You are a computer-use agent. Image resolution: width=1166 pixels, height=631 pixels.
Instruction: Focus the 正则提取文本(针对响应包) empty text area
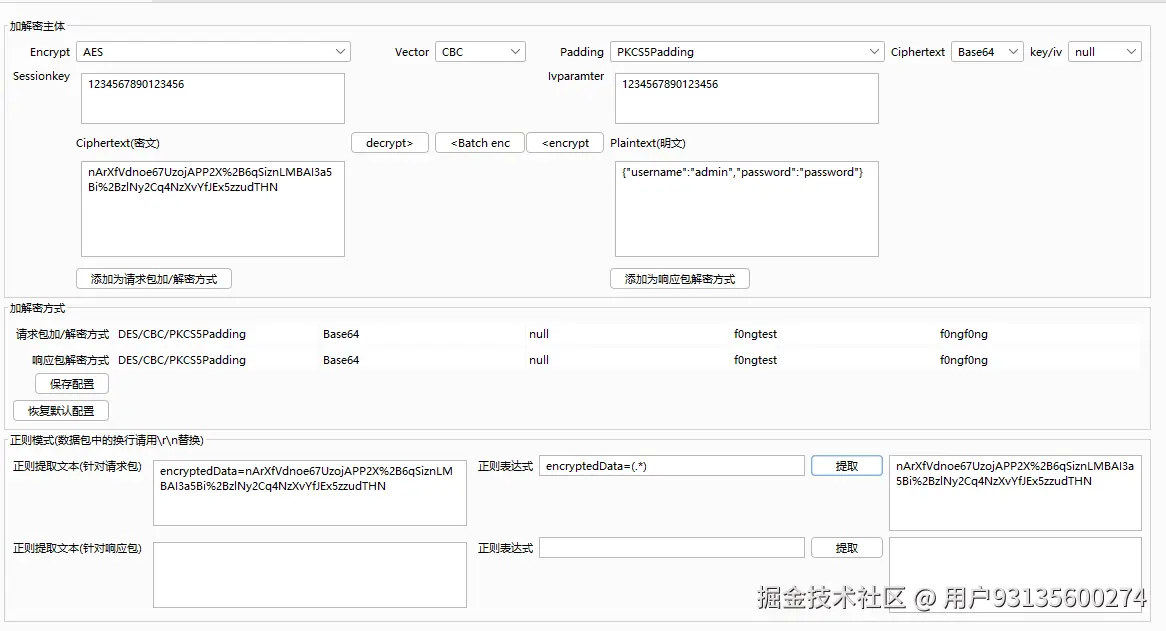point(310,575)
